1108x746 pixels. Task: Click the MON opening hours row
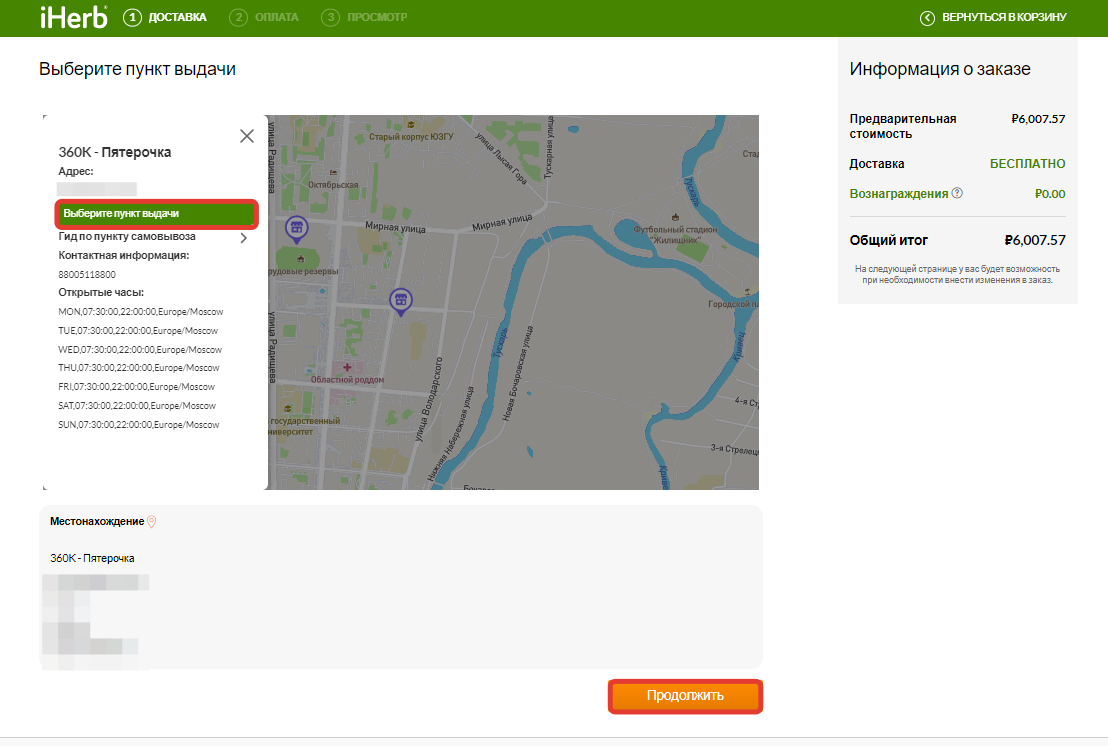click(141, 312)
